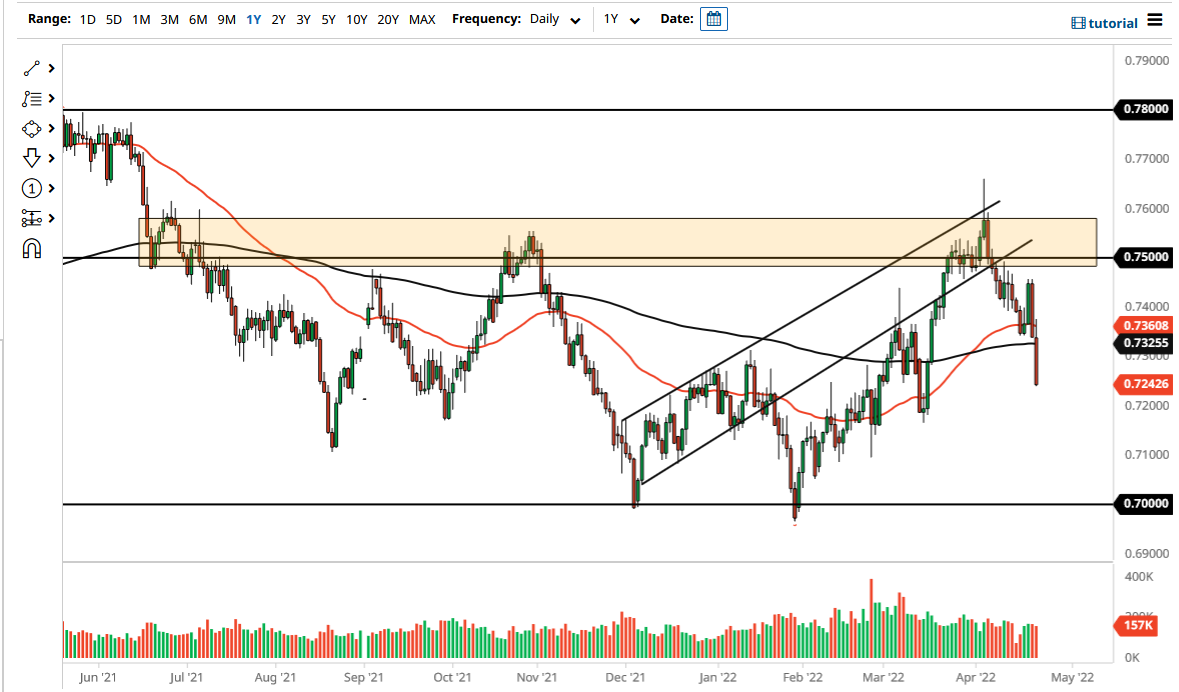Open the Fibonacci retracement tool
Screen dimensions: 1179x692
30,98
